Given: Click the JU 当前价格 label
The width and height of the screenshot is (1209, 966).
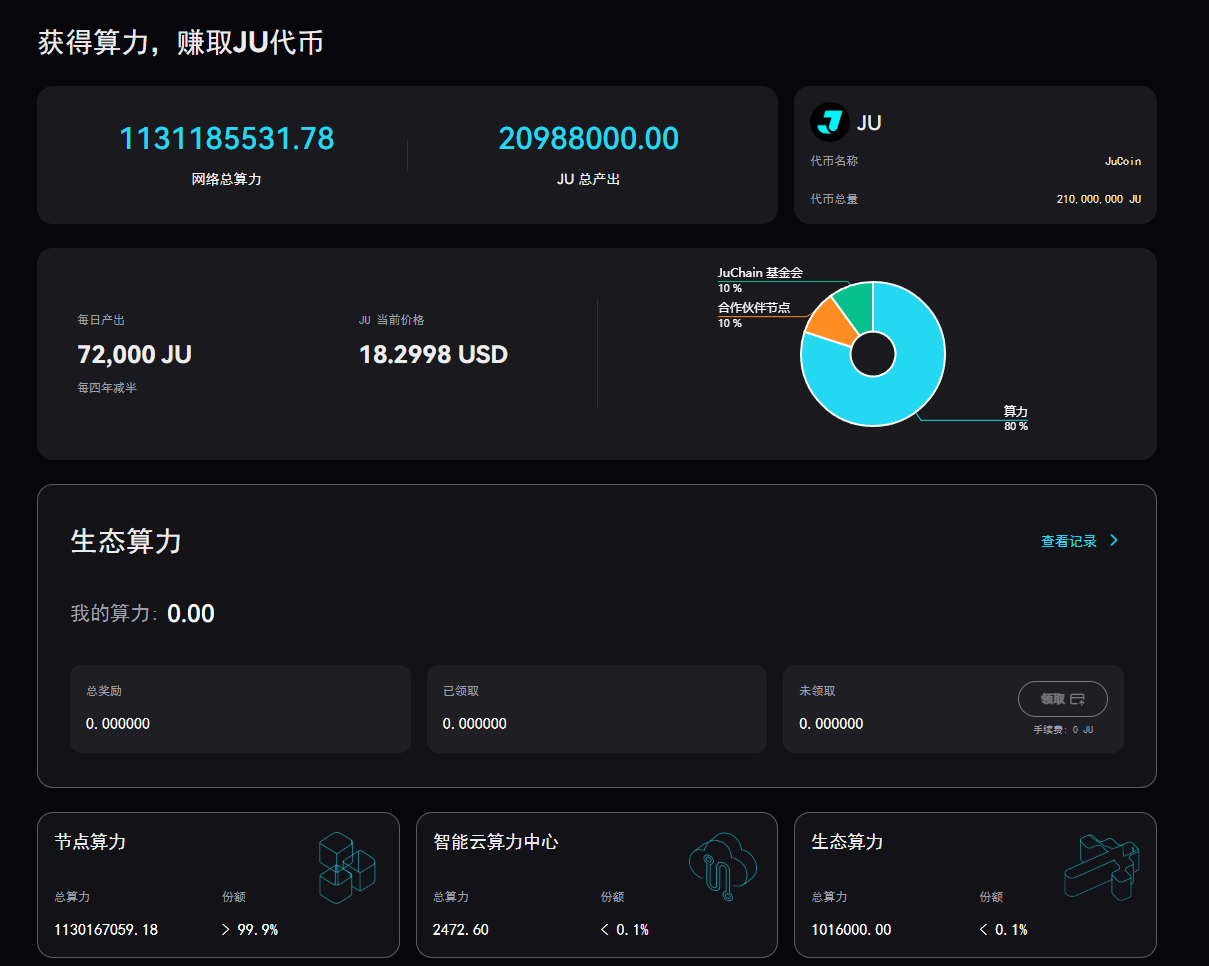Looking at the screenshot, I should click(x=392, y=320).
